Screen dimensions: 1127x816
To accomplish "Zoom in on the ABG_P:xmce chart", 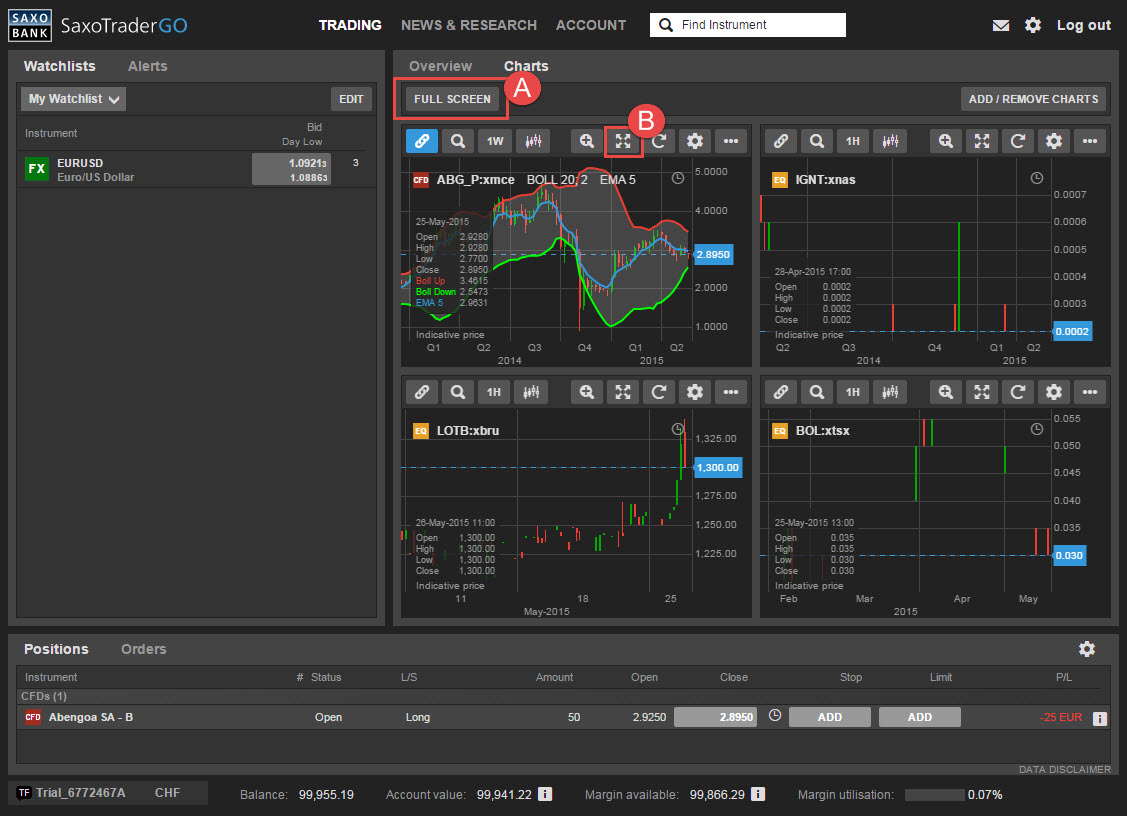I will click(x=587, y=141).
